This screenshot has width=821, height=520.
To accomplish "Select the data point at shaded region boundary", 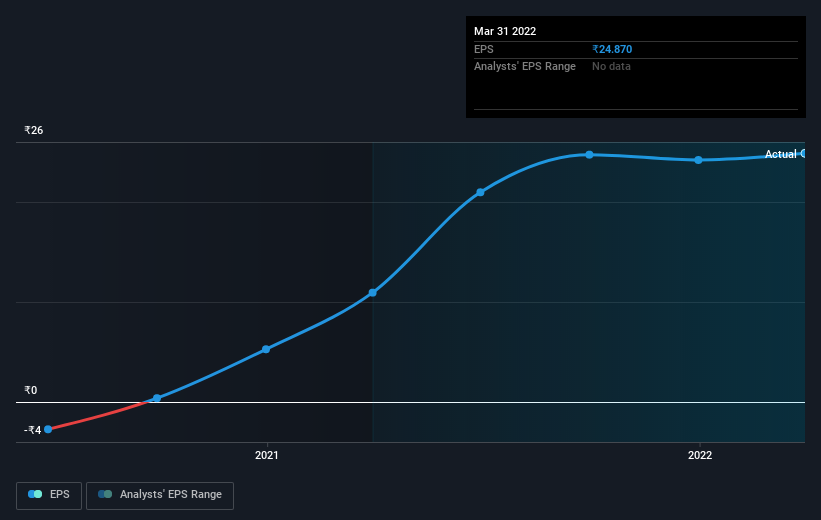I will point(373,293).
